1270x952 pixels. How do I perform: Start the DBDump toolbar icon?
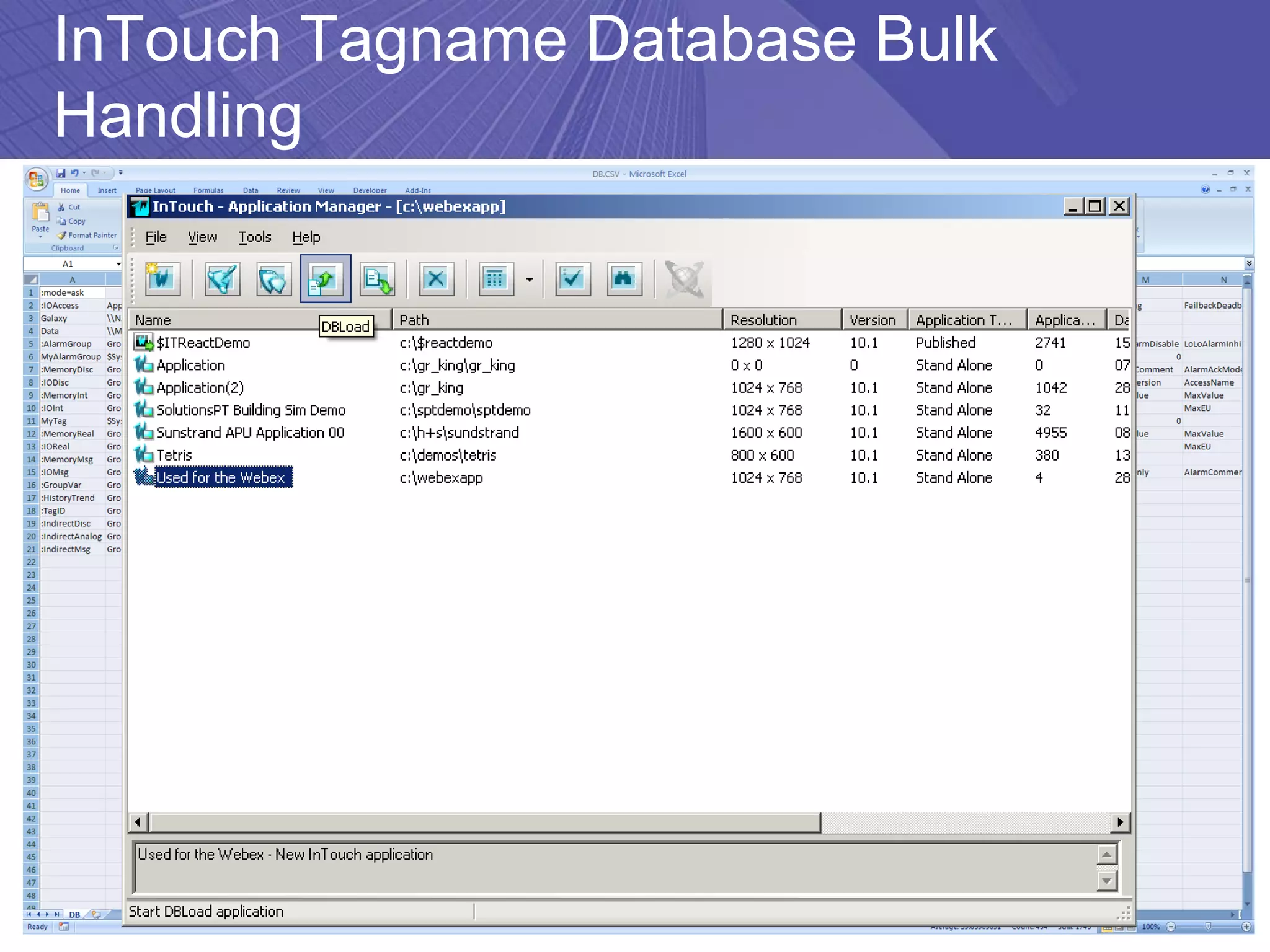coord(377,279)
